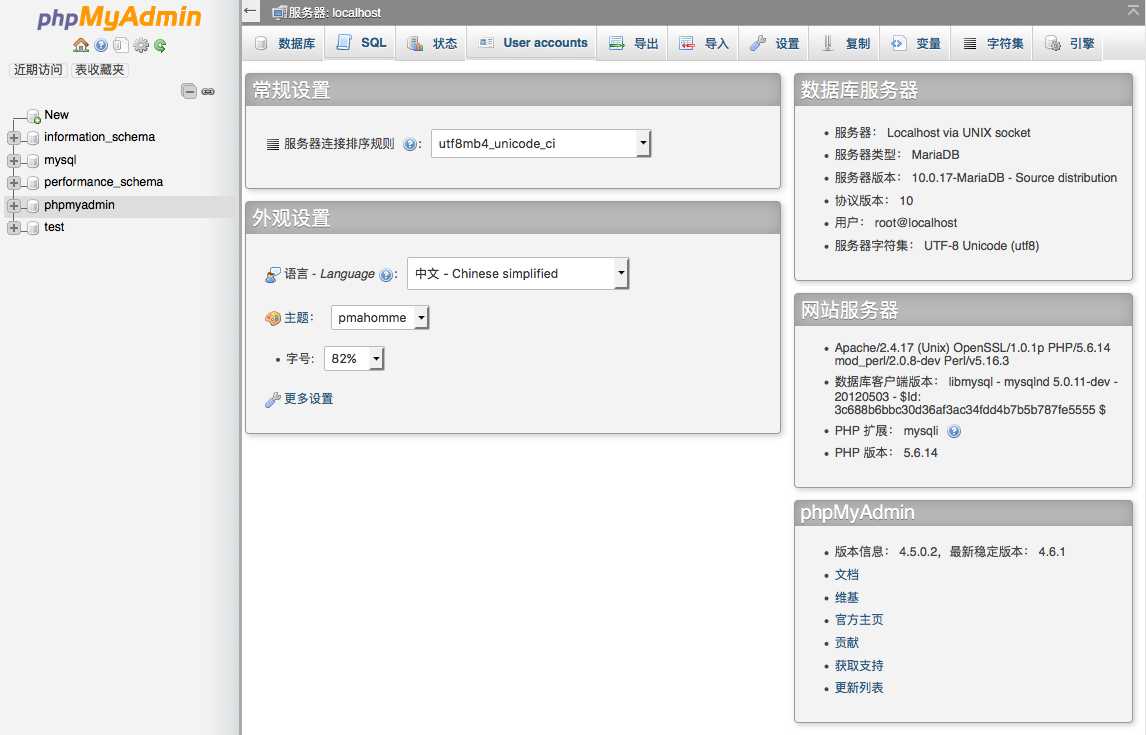Expand the test database node
This screenshot has width=1146, height=735.
[13, 227]
